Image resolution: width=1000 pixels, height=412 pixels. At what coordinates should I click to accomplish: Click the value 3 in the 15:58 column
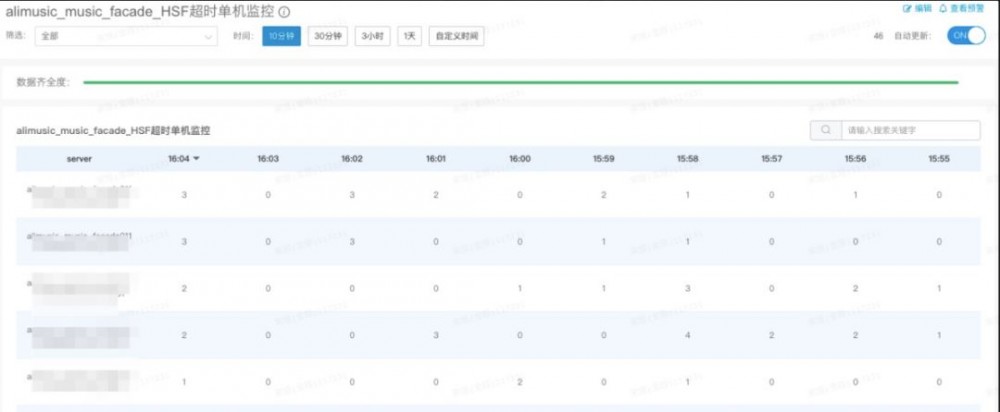point(688,289)
